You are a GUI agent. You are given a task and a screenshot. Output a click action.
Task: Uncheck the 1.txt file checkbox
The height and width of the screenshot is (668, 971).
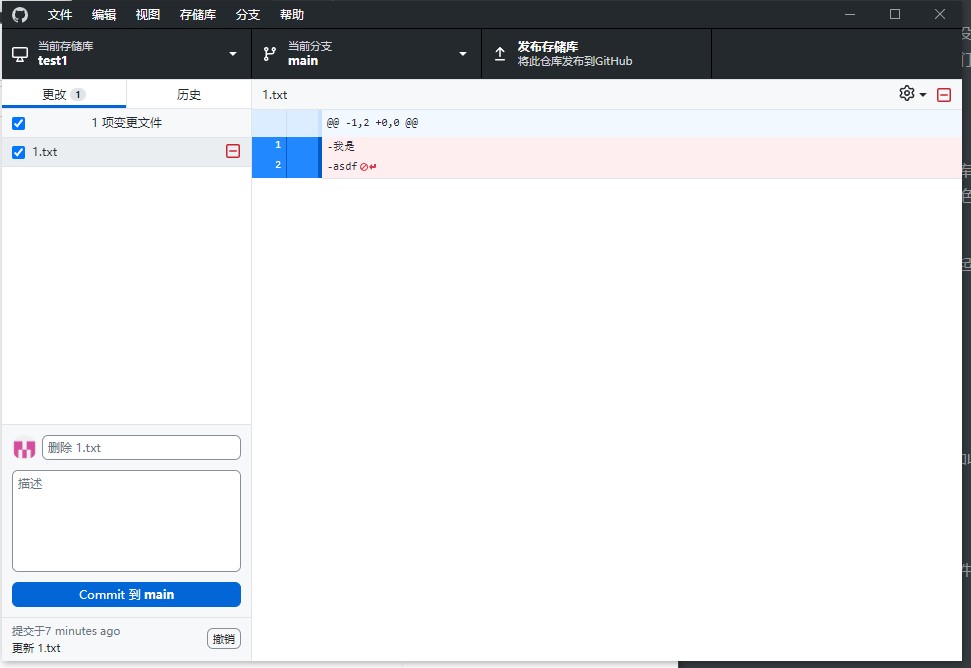pyautogui.click(x=18, y=151)
